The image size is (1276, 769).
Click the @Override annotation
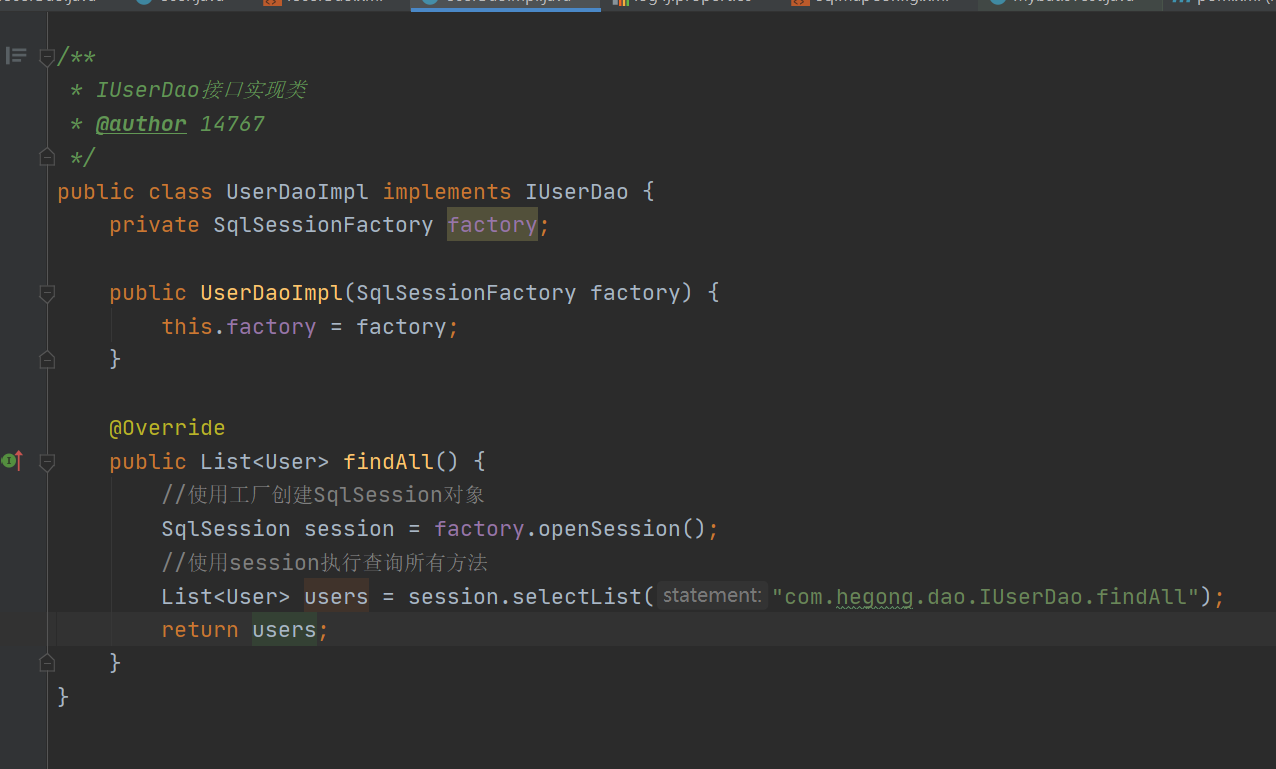point(167,428)
